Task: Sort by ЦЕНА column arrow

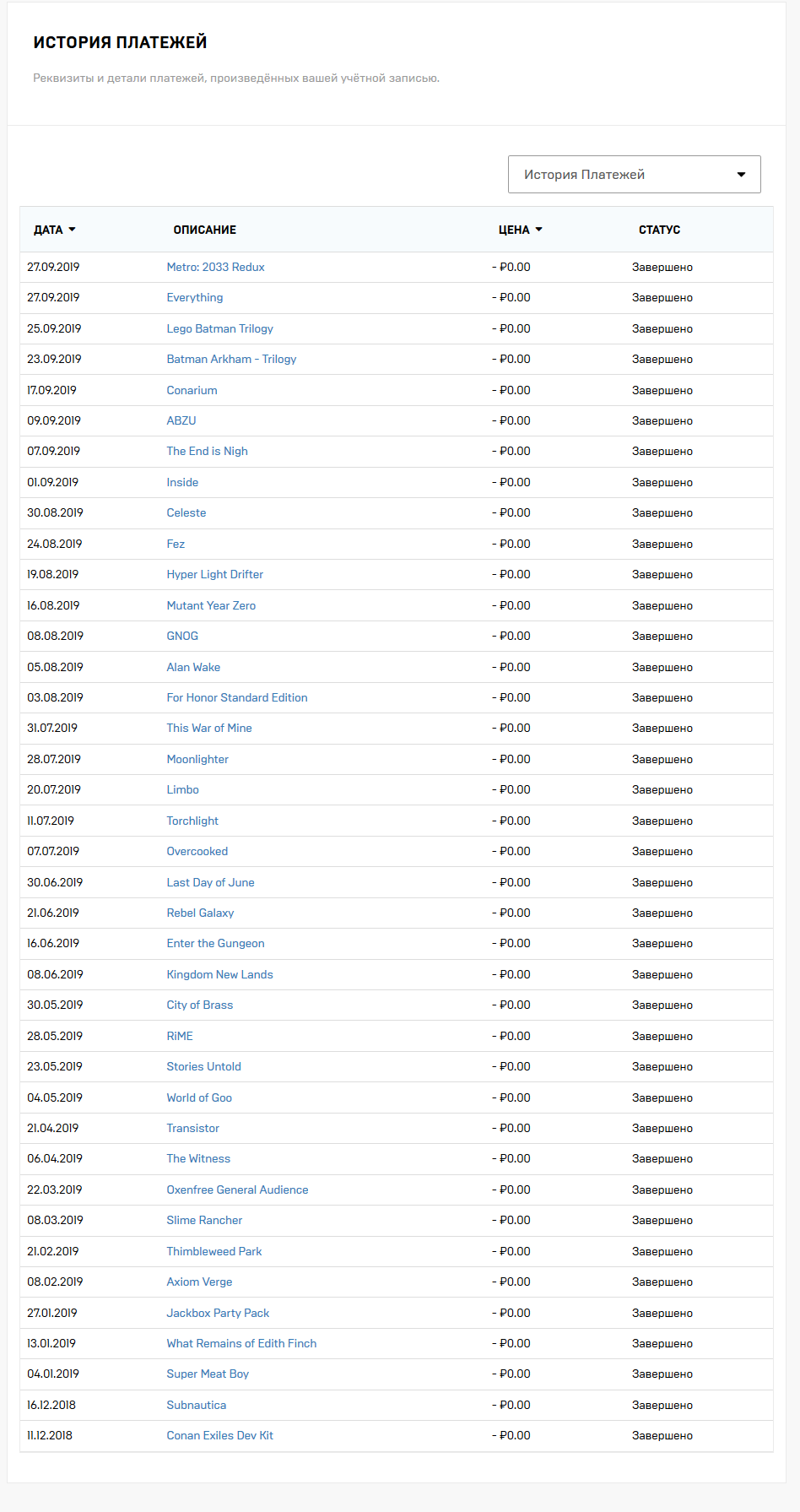Action: [538, 230]
